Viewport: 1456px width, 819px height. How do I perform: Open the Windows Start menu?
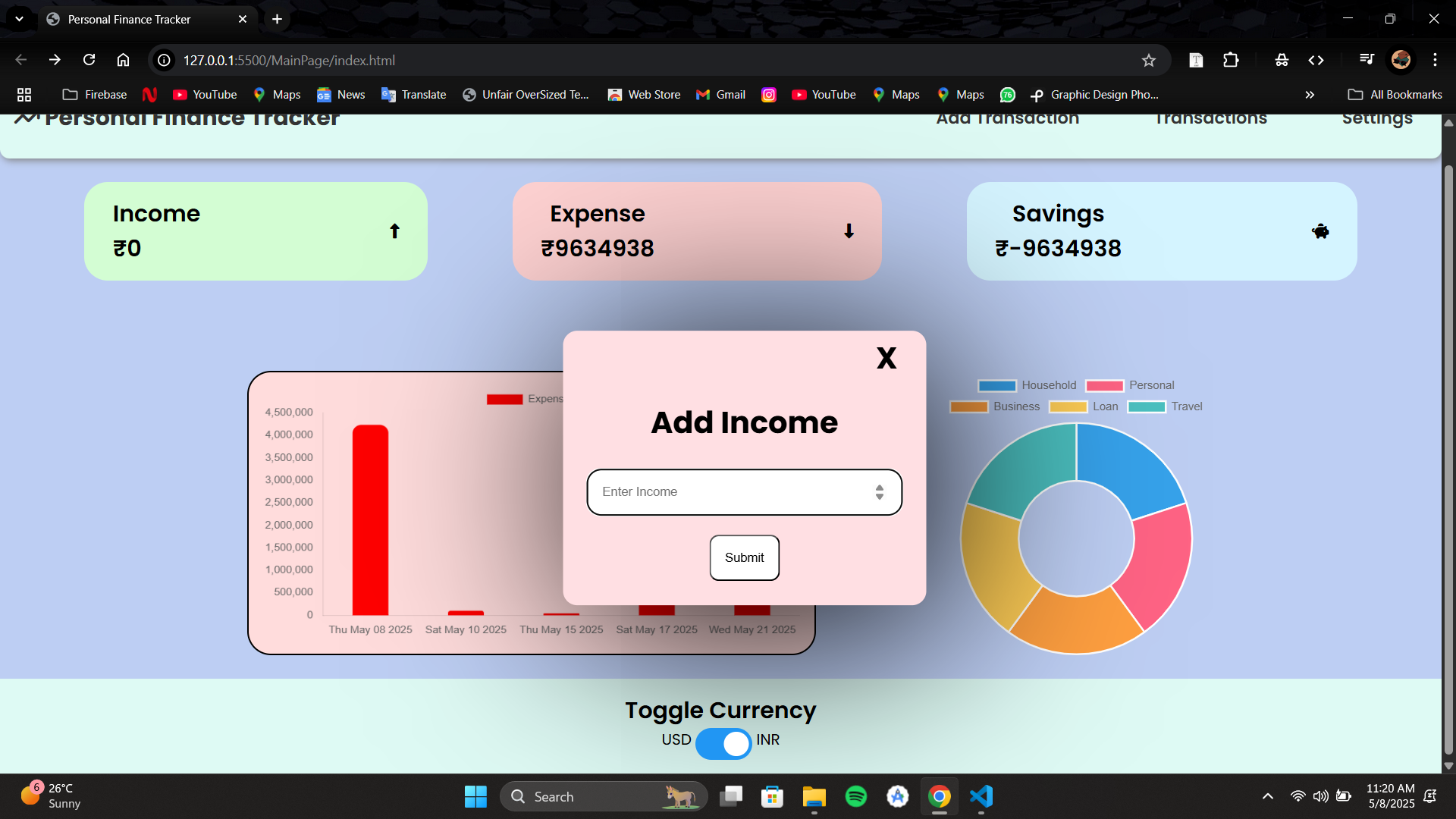point(475,796)
